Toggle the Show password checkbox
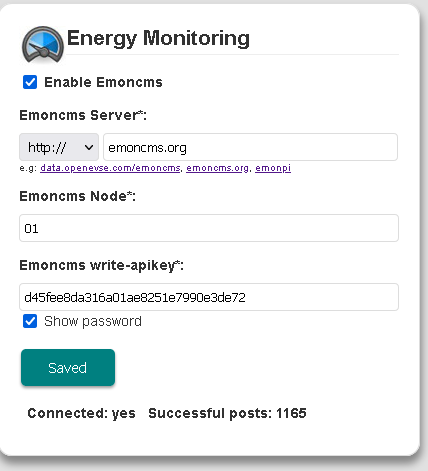This screenshot has height=471, width=428. pos(30,321)
